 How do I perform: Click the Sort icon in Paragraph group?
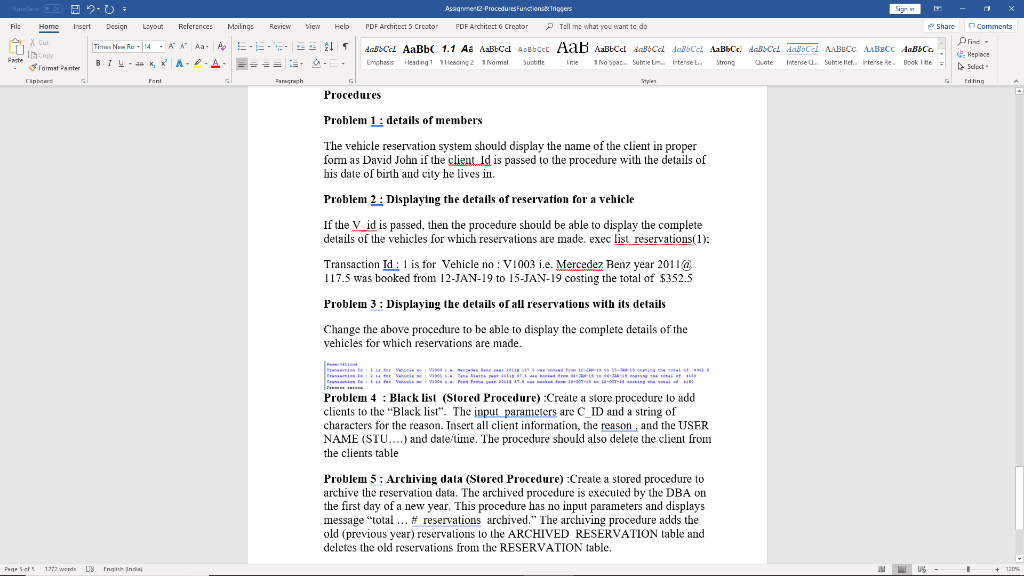[329, 46]
